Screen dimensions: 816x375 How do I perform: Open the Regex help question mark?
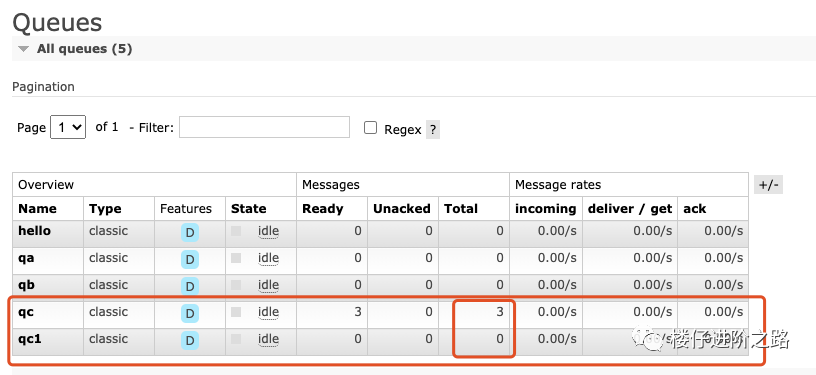(x=433, y=130)
